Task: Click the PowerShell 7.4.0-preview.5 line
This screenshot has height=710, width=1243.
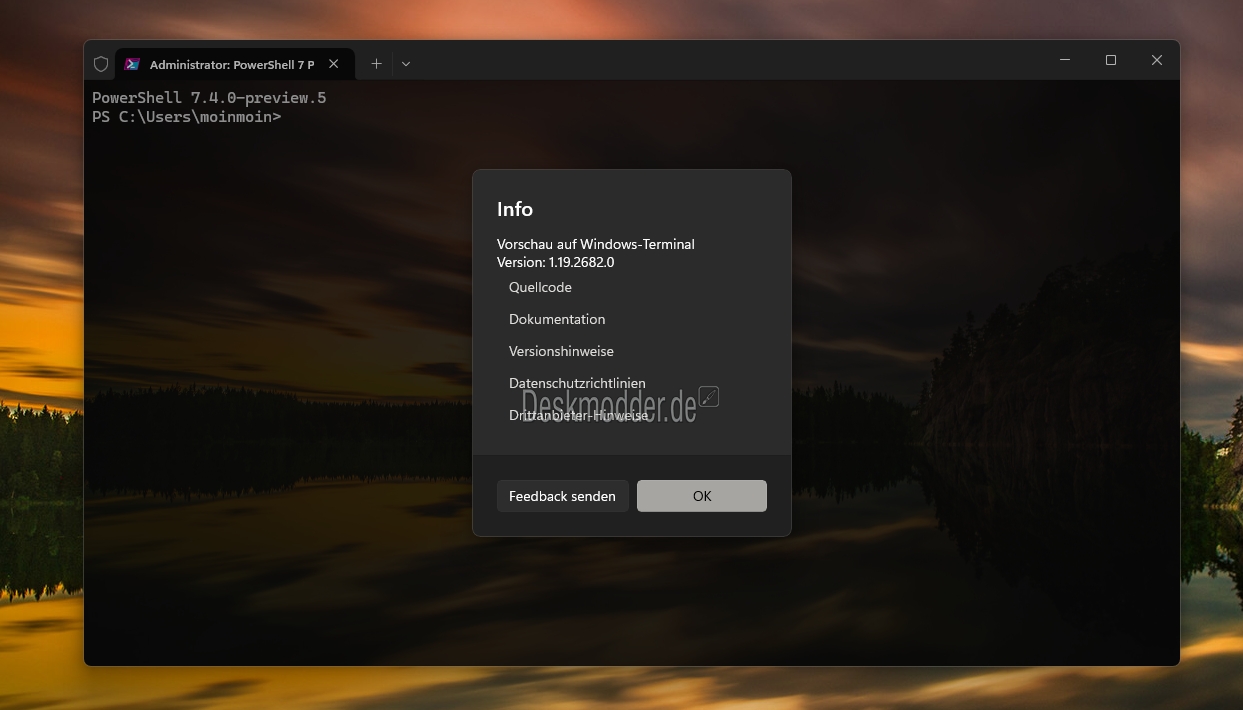Action: point(209,98)
